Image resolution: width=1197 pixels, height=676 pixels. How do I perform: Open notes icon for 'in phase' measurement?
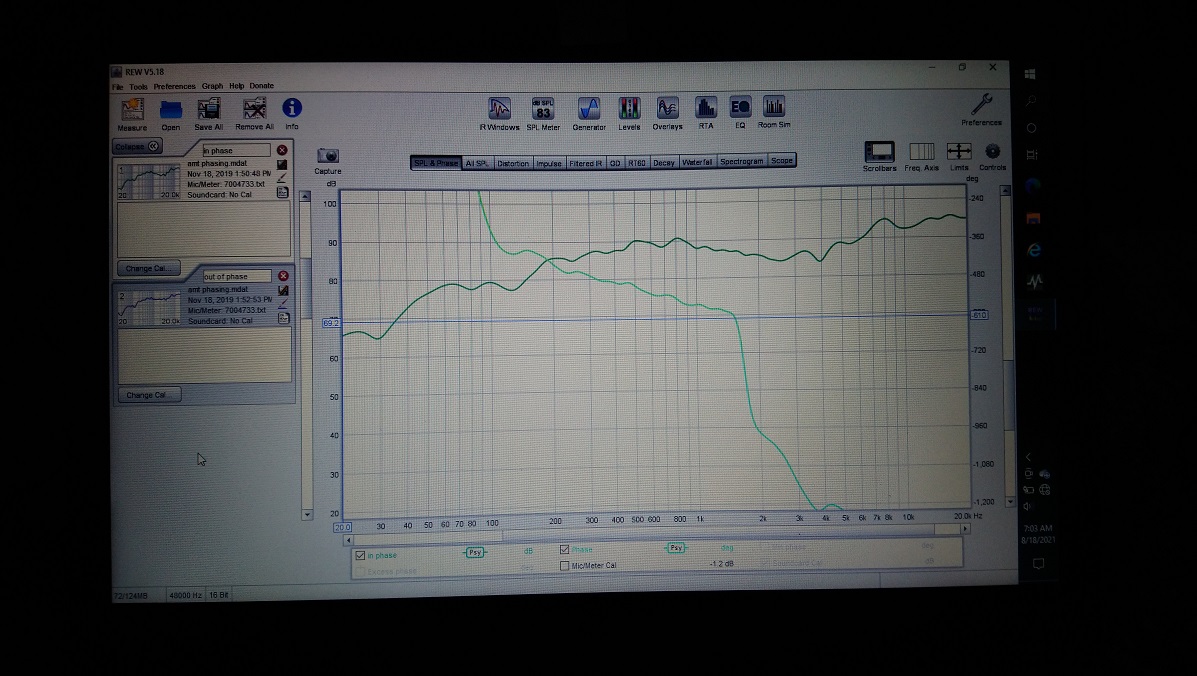pos(282,192)
